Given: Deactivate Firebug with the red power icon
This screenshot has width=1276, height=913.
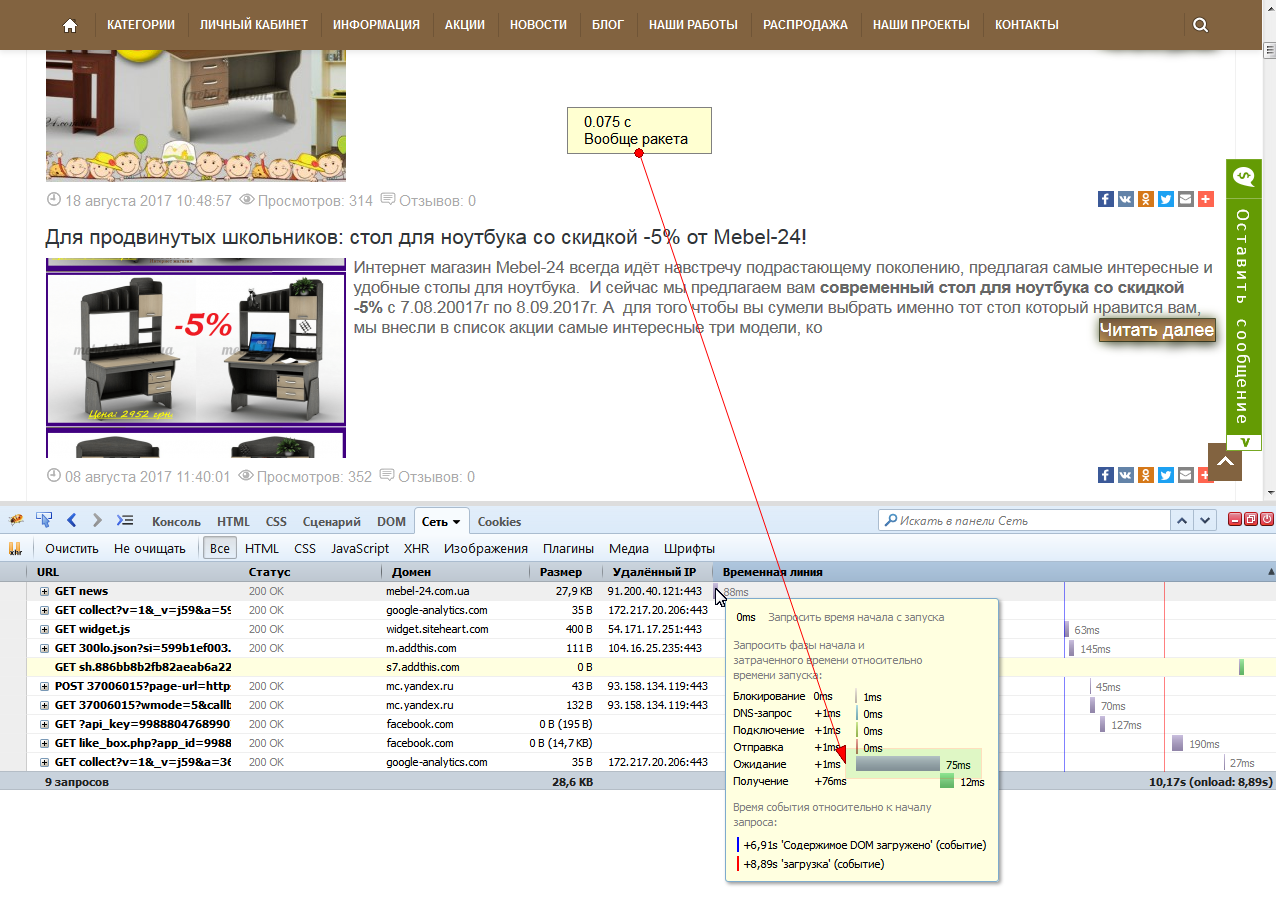Looking at the screenshot, I should click(1266, 519).
